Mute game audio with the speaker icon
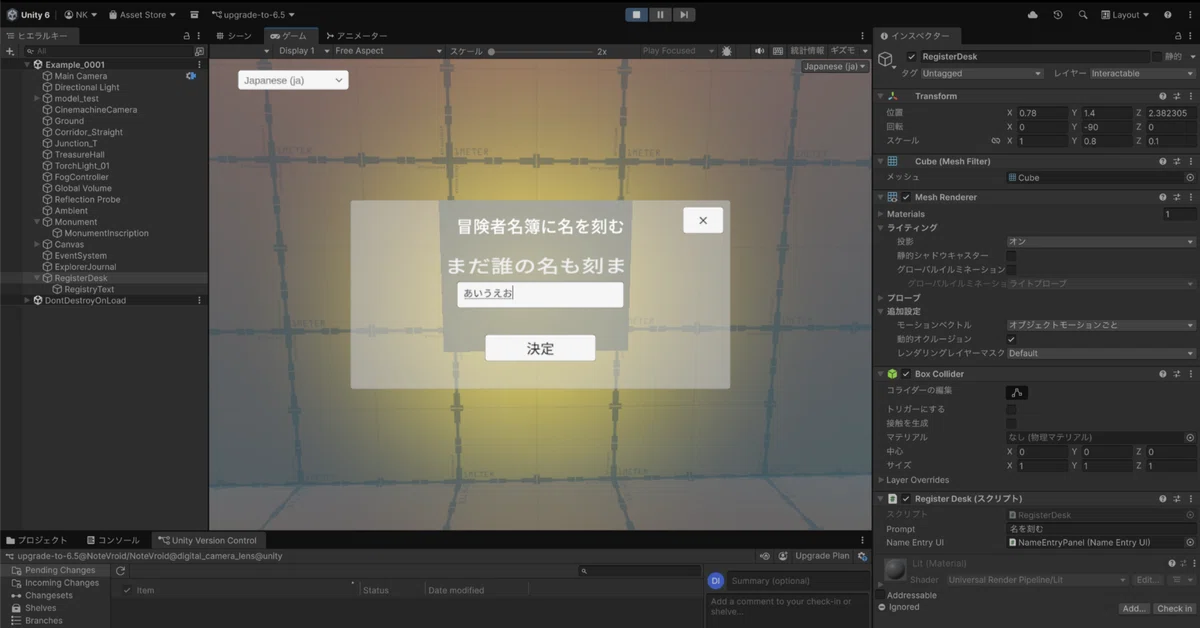 pos(759,51)
